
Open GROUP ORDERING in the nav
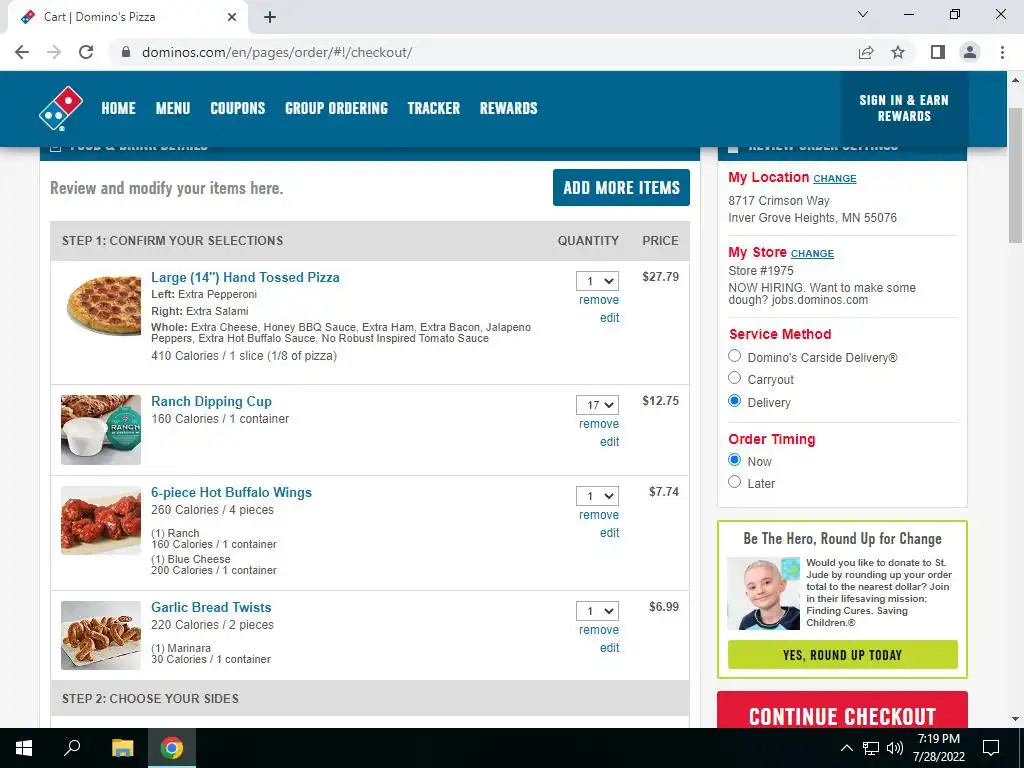336,108
